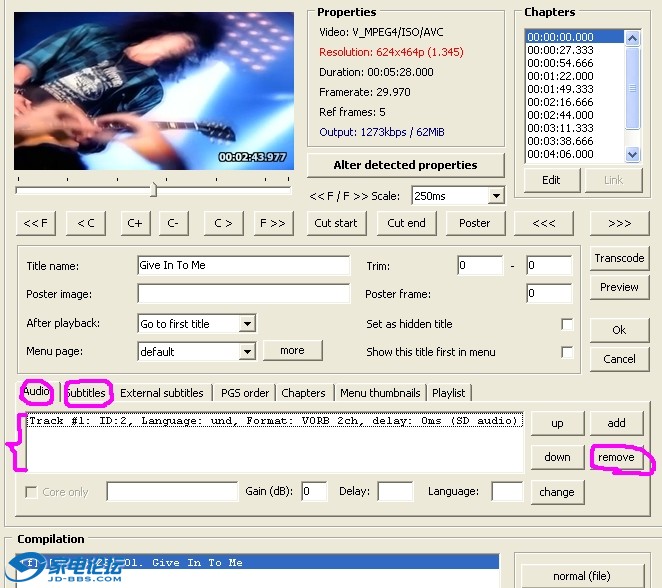Select chapter 00:02:44.000 in Chapters list
This screenshot has height=588, width=662.
tap(560, 115)
